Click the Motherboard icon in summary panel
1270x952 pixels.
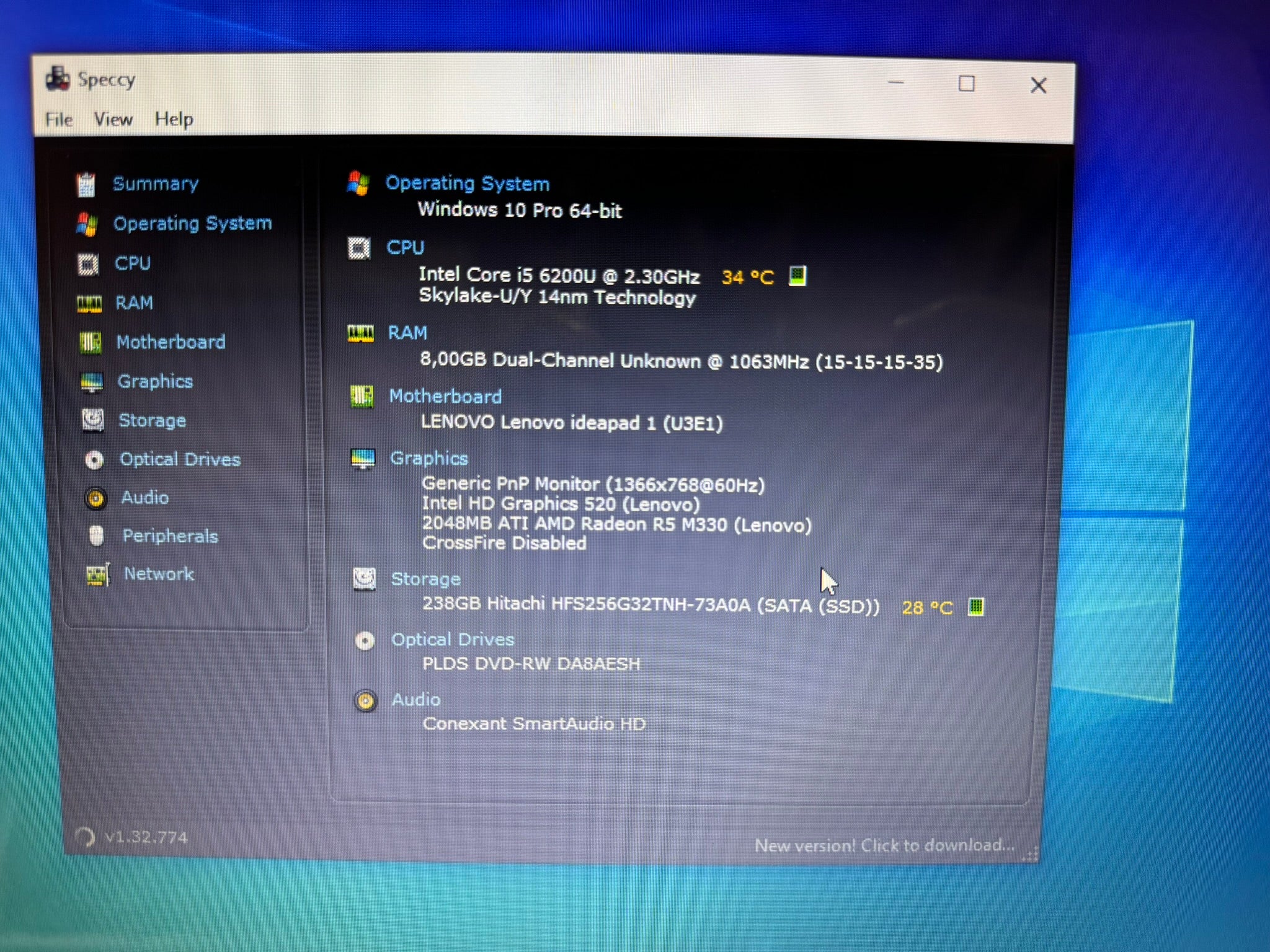pyautogui.click(x=362, y=397)
